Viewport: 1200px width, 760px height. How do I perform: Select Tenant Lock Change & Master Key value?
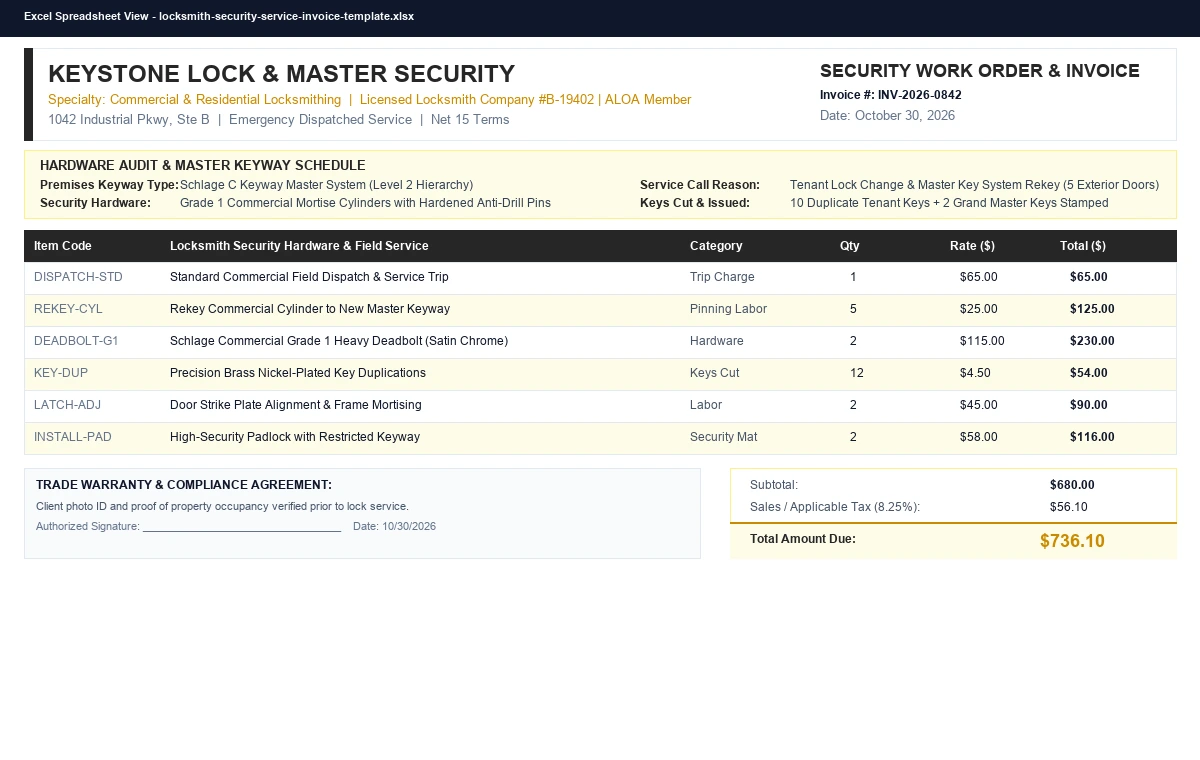tap(974, 185)
